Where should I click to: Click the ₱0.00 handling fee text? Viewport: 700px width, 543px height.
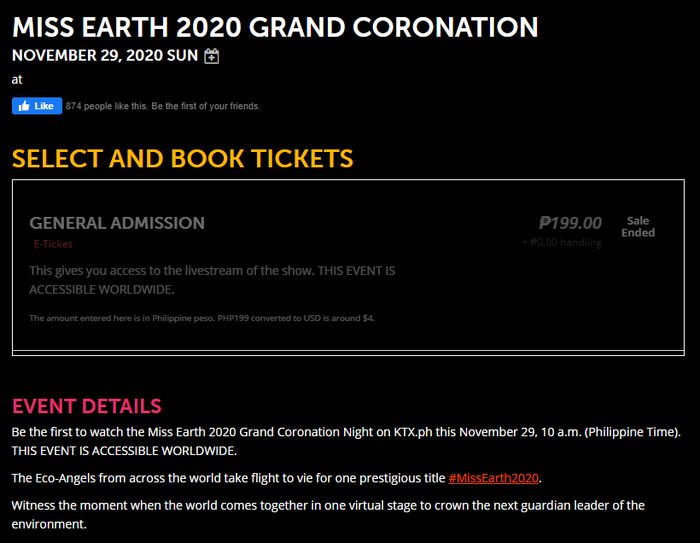coord(562,242)
